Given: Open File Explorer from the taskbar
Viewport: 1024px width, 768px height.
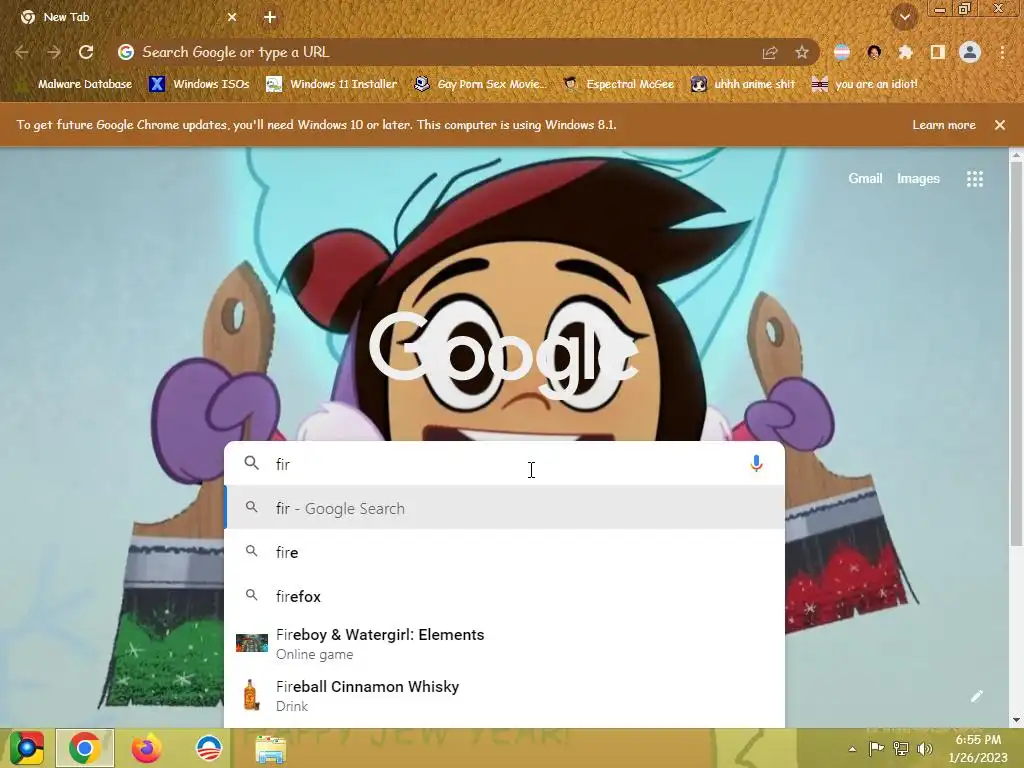Looking at the screenshot, I should [x=270, y=749].
